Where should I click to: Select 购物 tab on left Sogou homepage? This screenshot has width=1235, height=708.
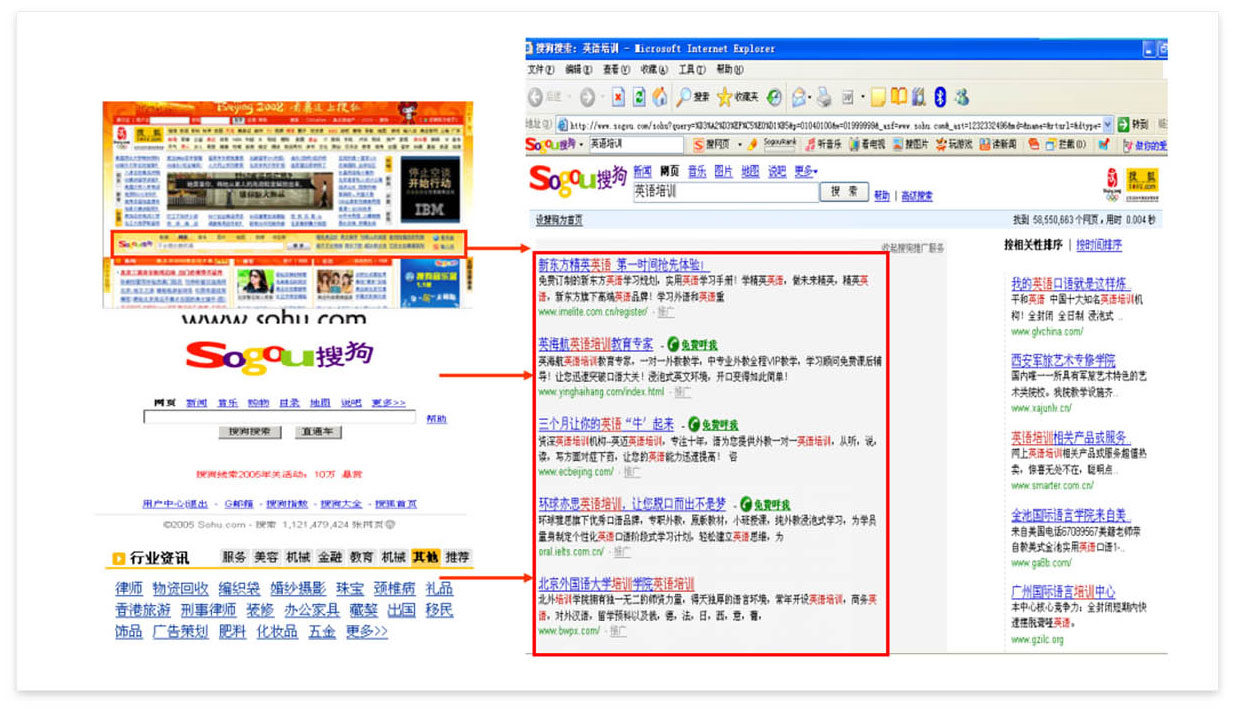point(258,403)
